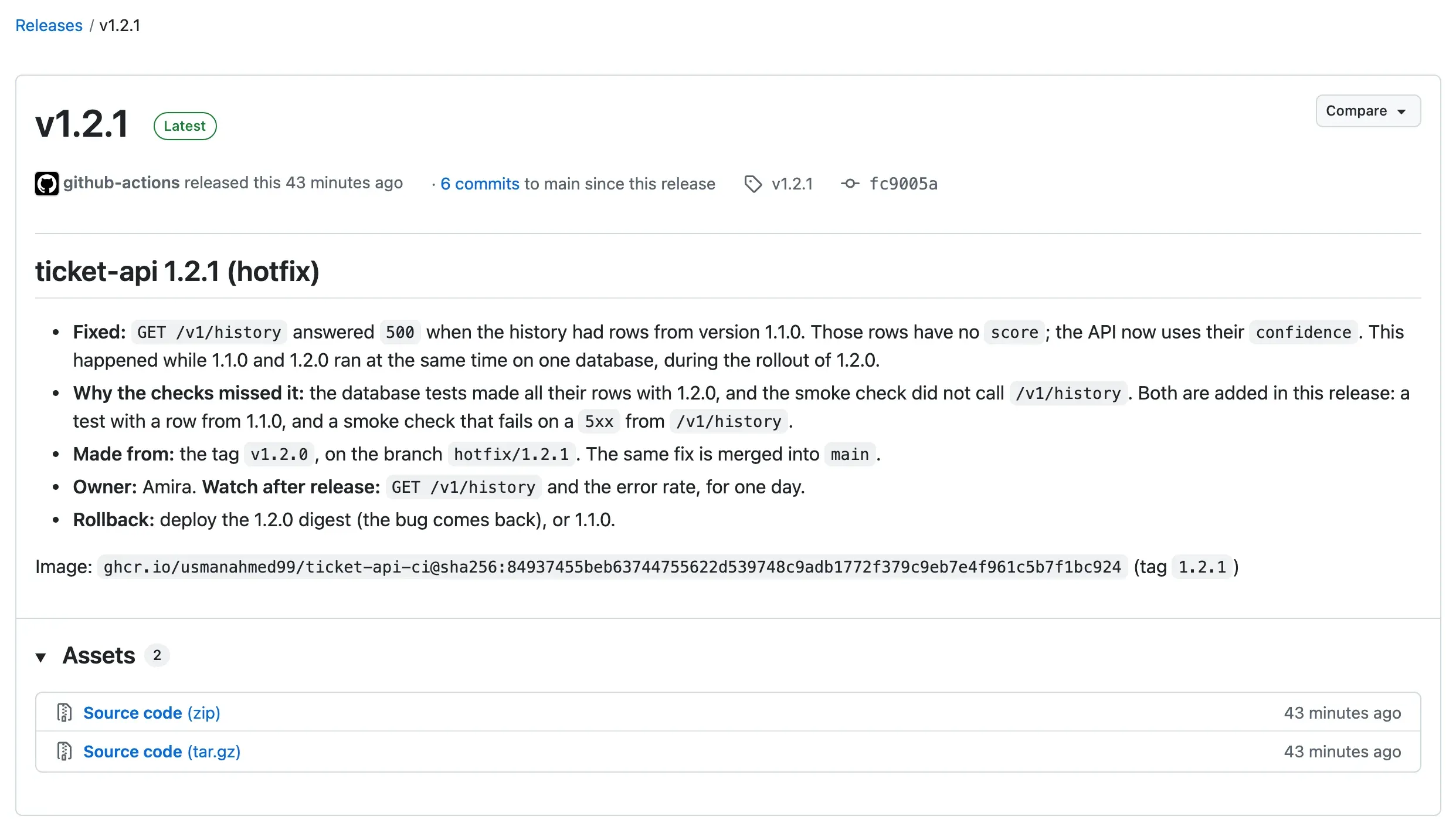The height and width of the screenshot is (826, 1456).
Task: Click the image tag 1.2.1 code text
Action: point(1202,567)
